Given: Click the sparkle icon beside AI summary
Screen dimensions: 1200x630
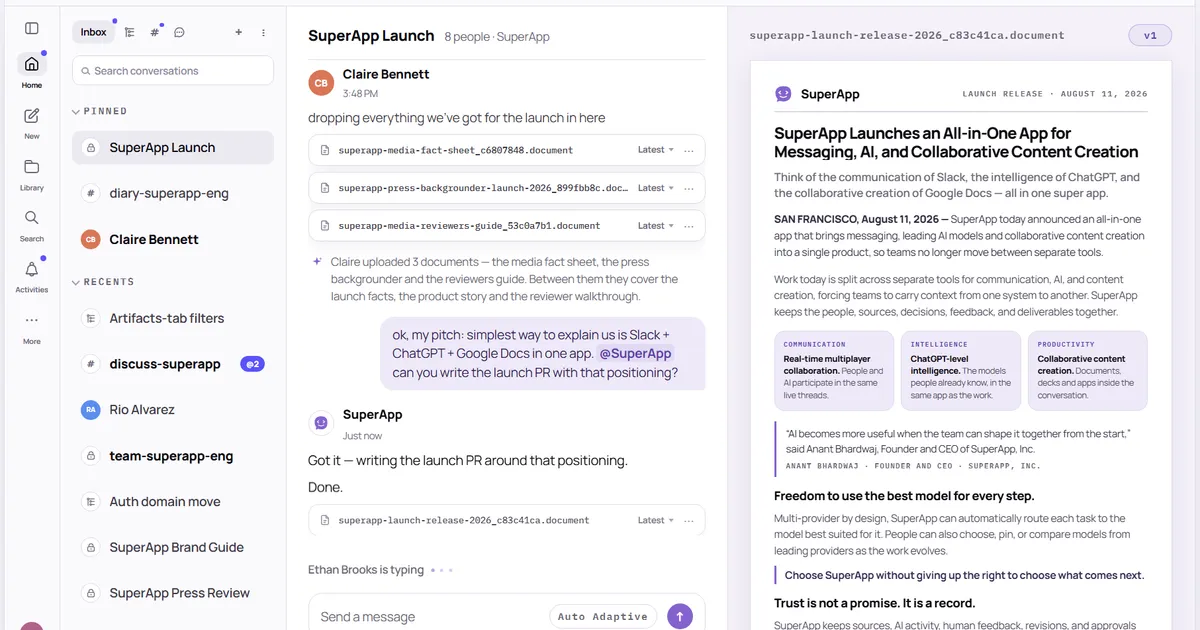Looking at the screenshot, I should coord(316,263).
